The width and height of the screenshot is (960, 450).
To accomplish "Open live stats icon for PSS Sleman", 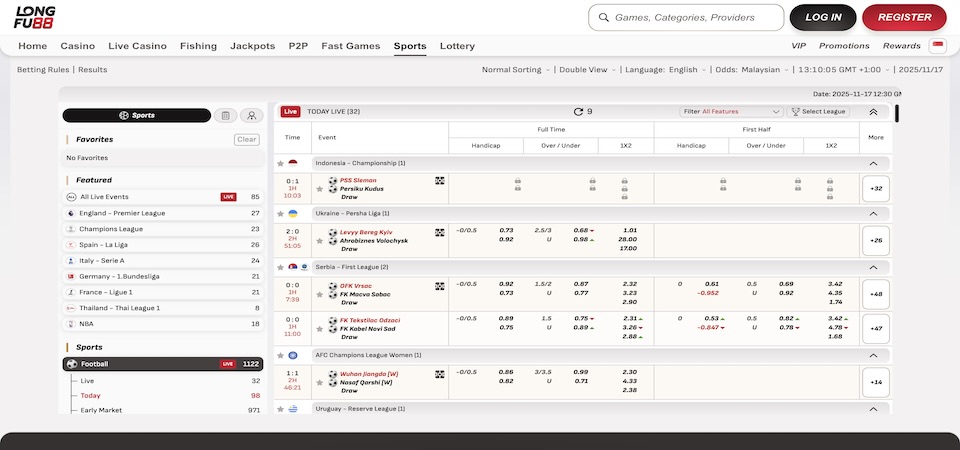I will (440, 181).
